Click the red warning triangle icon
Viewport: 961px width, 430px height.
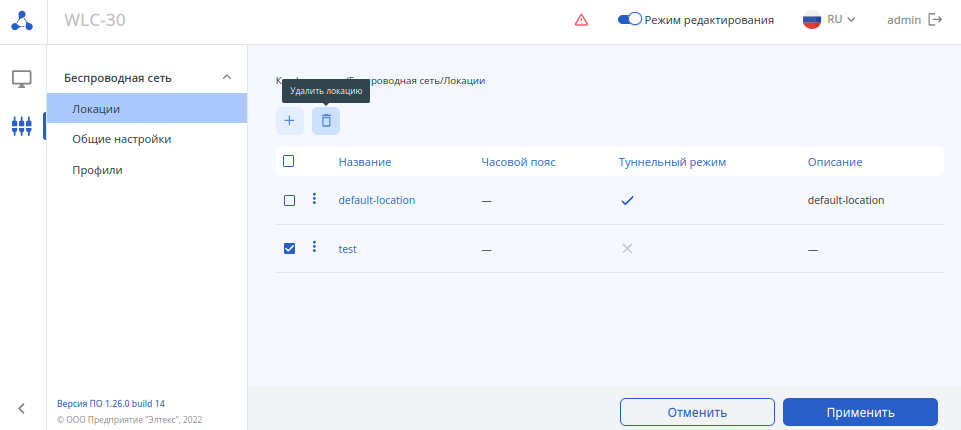pos(581,20)
